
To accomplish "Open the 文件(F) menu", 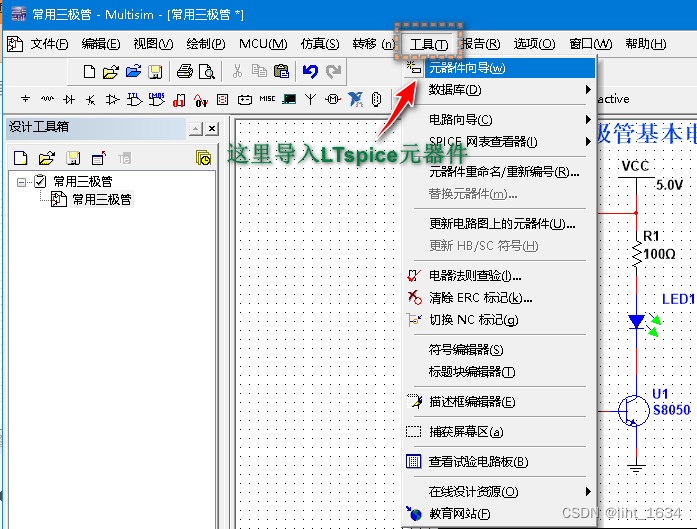I will tap(49, 44).
